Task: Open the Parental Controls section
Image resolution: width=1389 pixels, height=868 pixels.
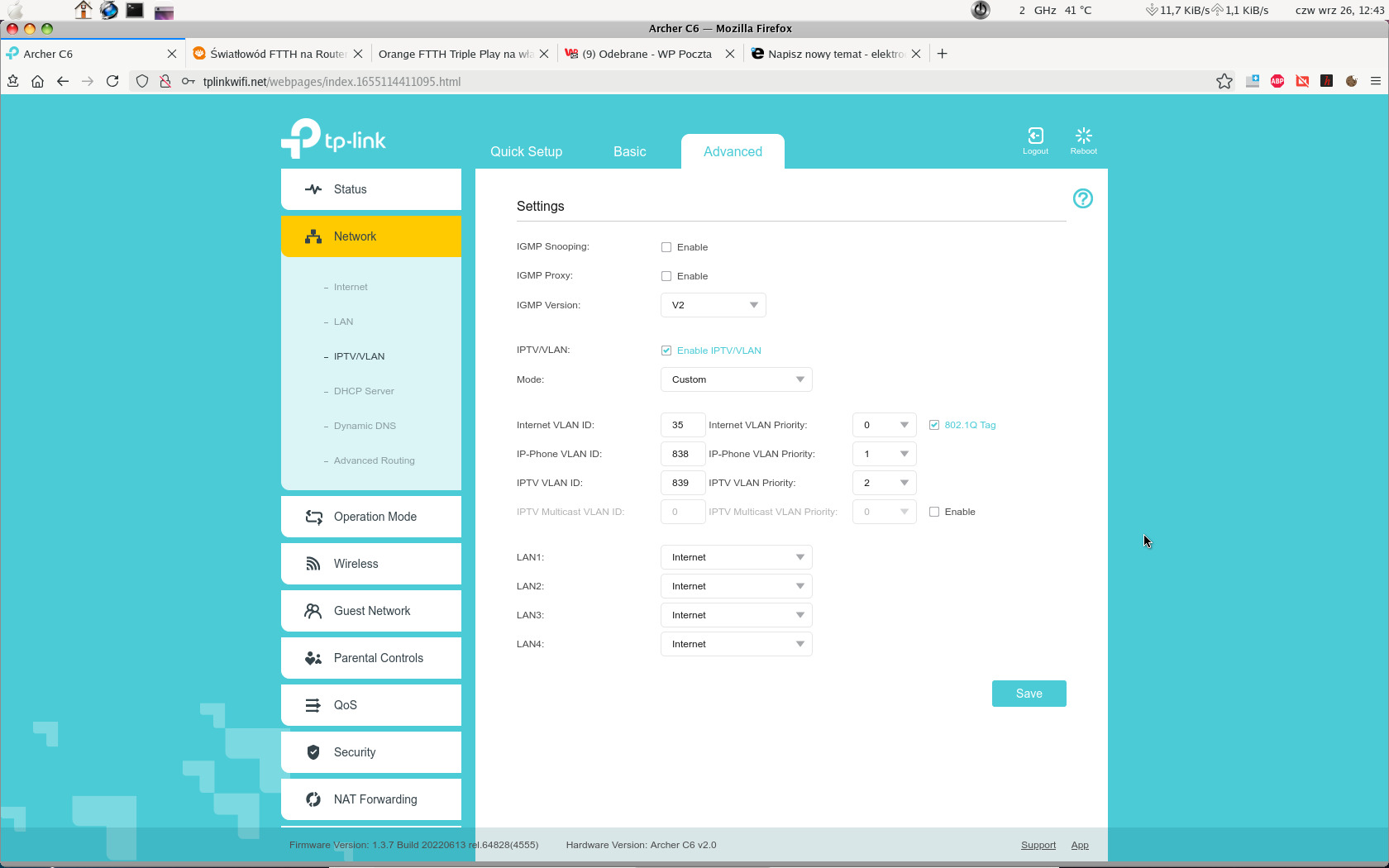Action: [371, 658]
